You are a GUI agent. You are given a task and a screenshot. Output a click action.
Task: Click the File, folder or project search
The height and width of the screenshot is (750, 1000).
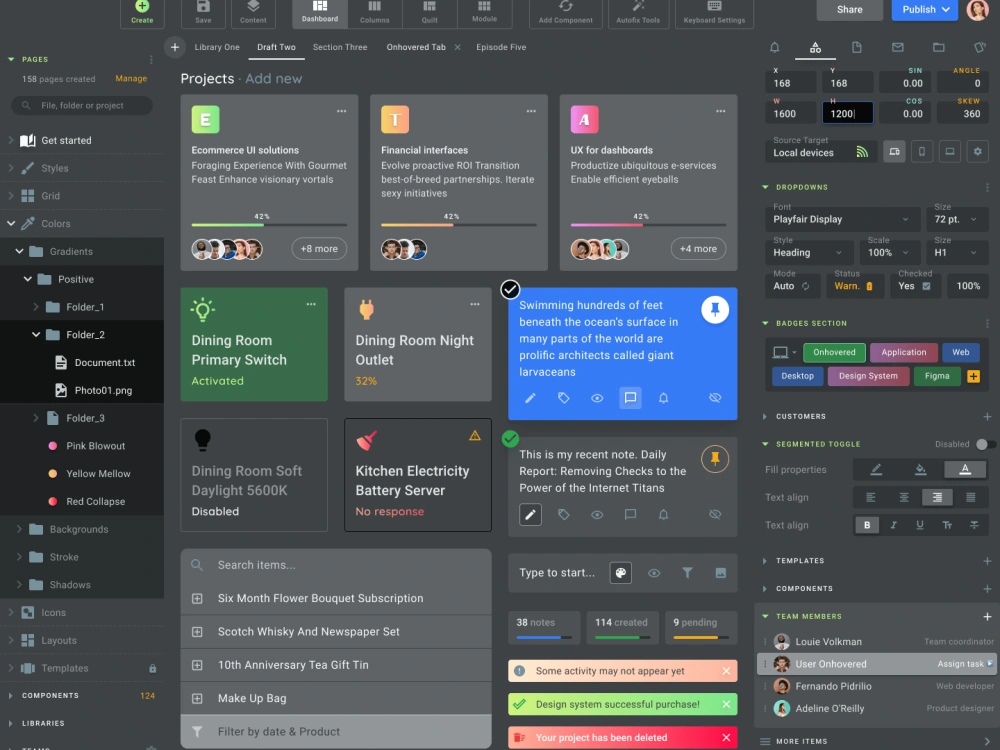[x=82, y=105]
